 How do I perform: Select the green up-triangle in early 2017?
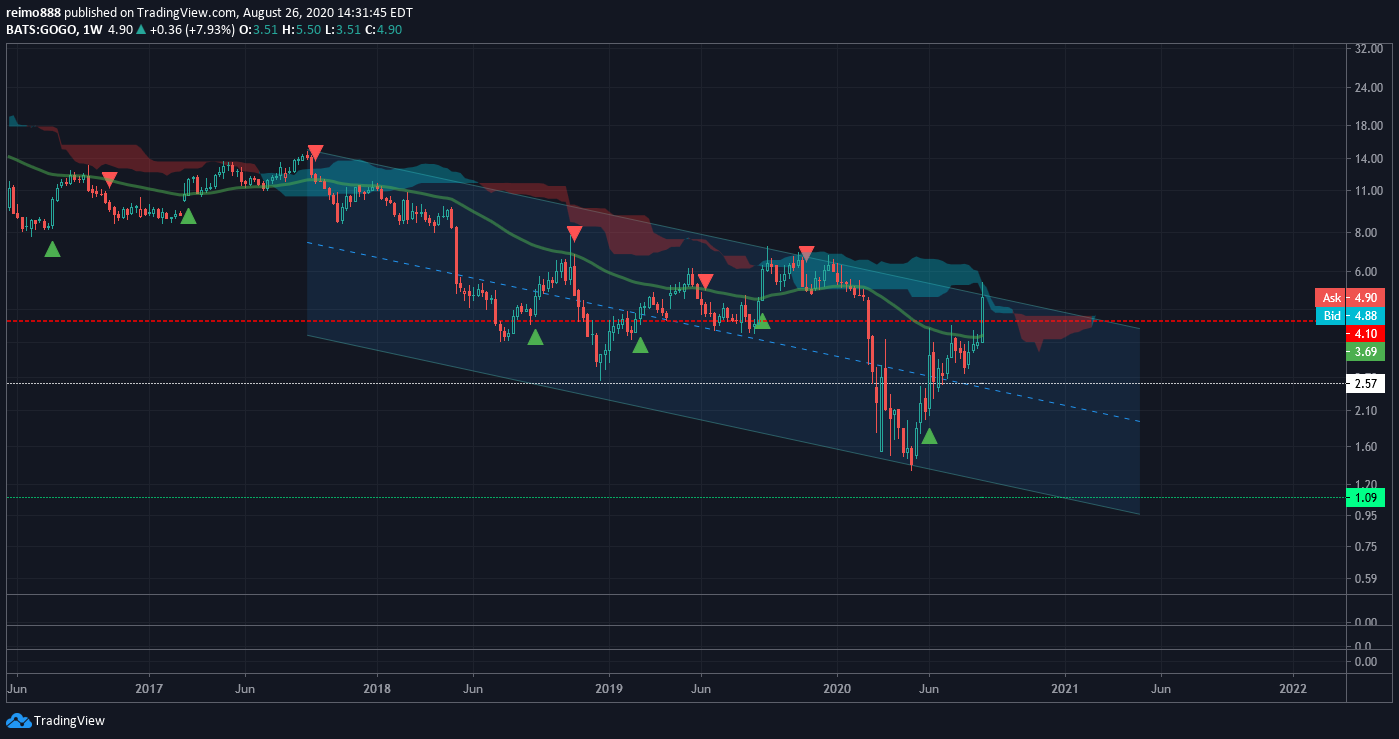(188, 215)
